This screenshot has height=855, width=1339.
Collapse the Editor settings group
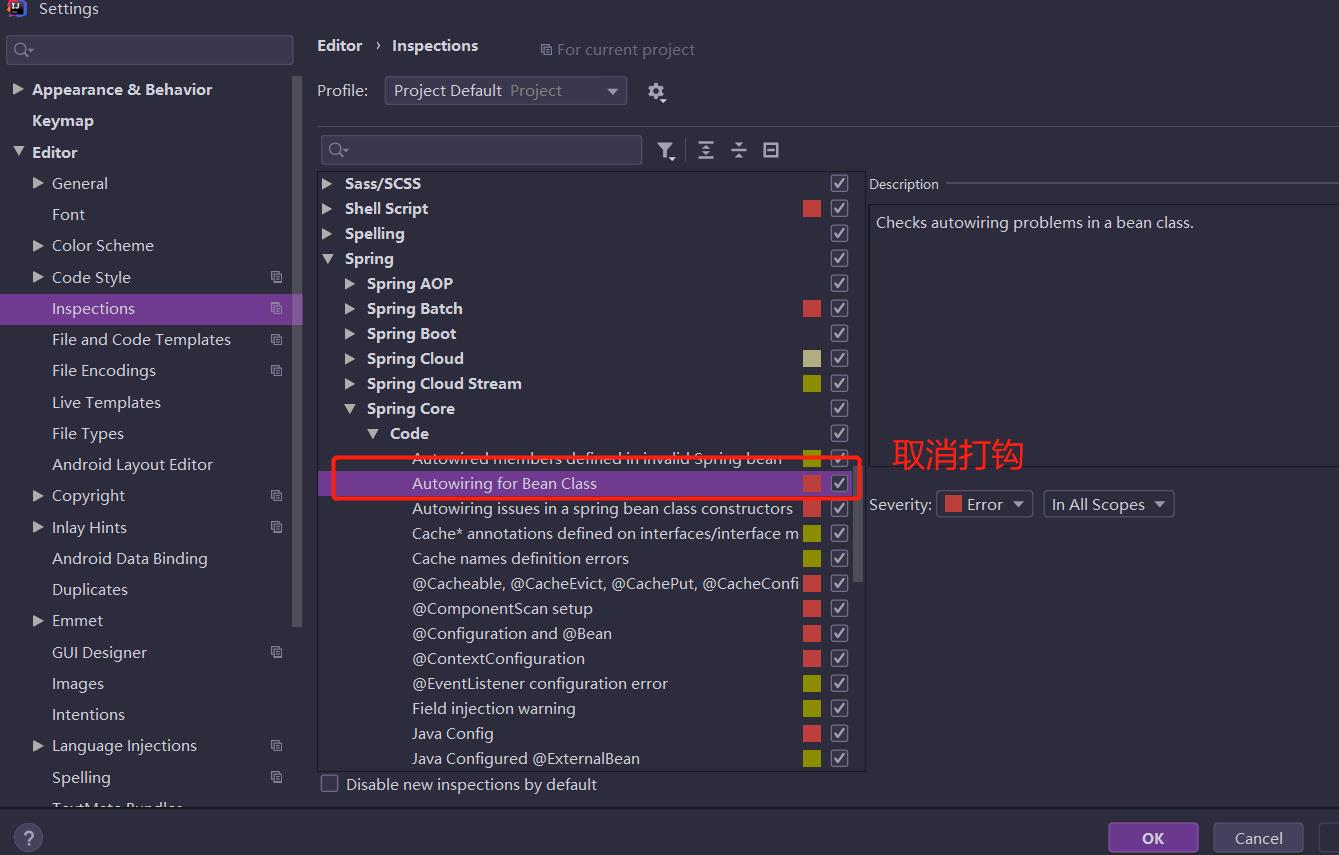[17, 152]
